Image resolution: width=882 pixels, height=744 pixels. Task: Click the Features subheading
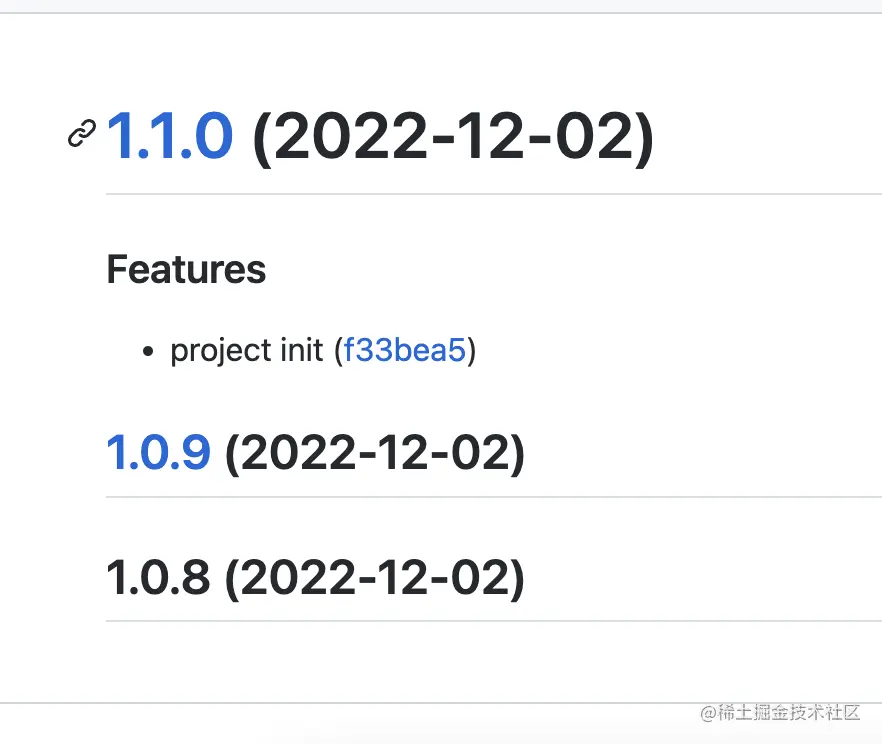click(186, 269)
